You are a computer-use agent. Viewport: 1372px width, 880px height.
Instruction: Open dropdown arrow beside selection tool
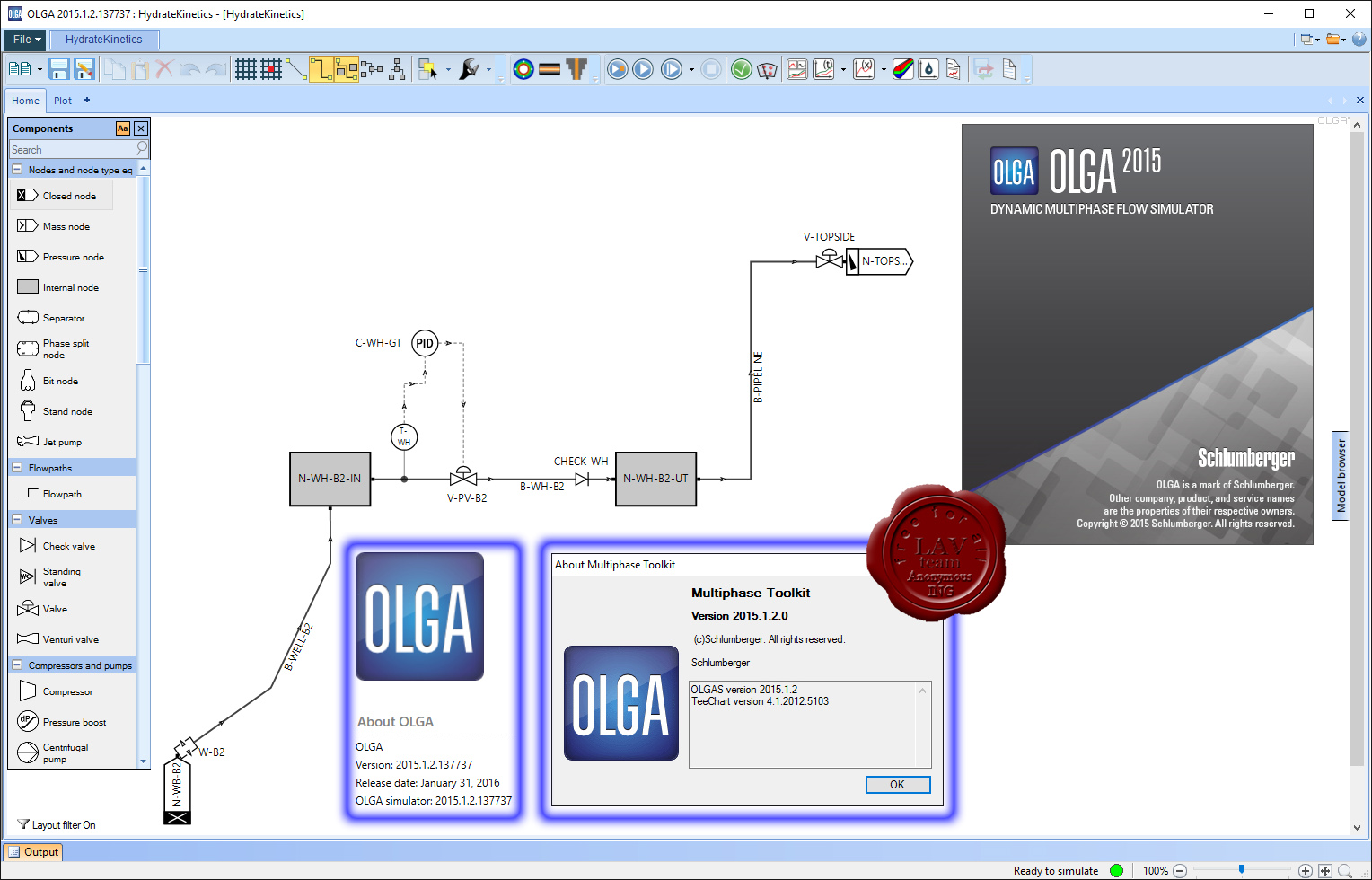click(447, 69)
